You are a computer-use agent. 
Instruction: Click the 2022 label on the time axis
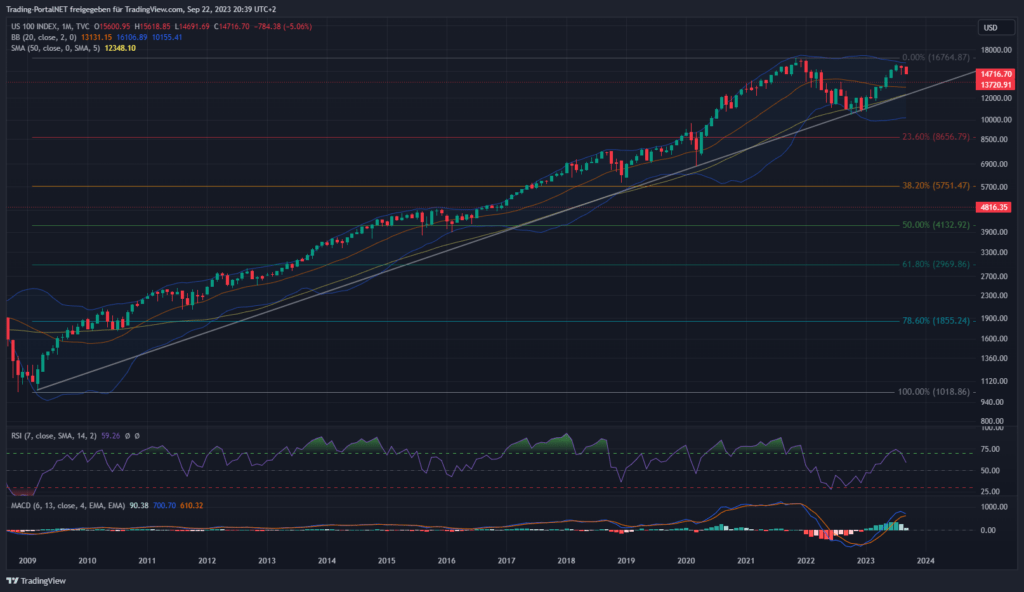pyautogui.click(x=806, y=561)
